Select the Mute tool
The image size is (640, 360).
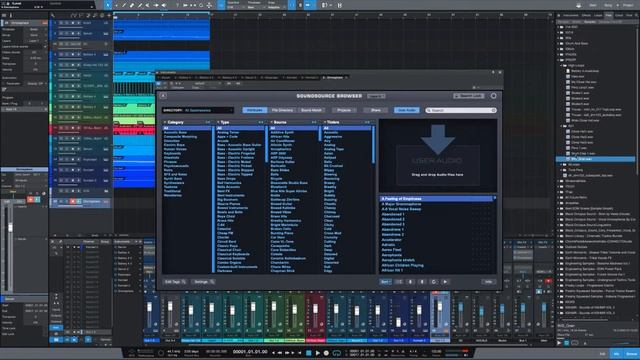pyautogui.click(x=147, y=5)
